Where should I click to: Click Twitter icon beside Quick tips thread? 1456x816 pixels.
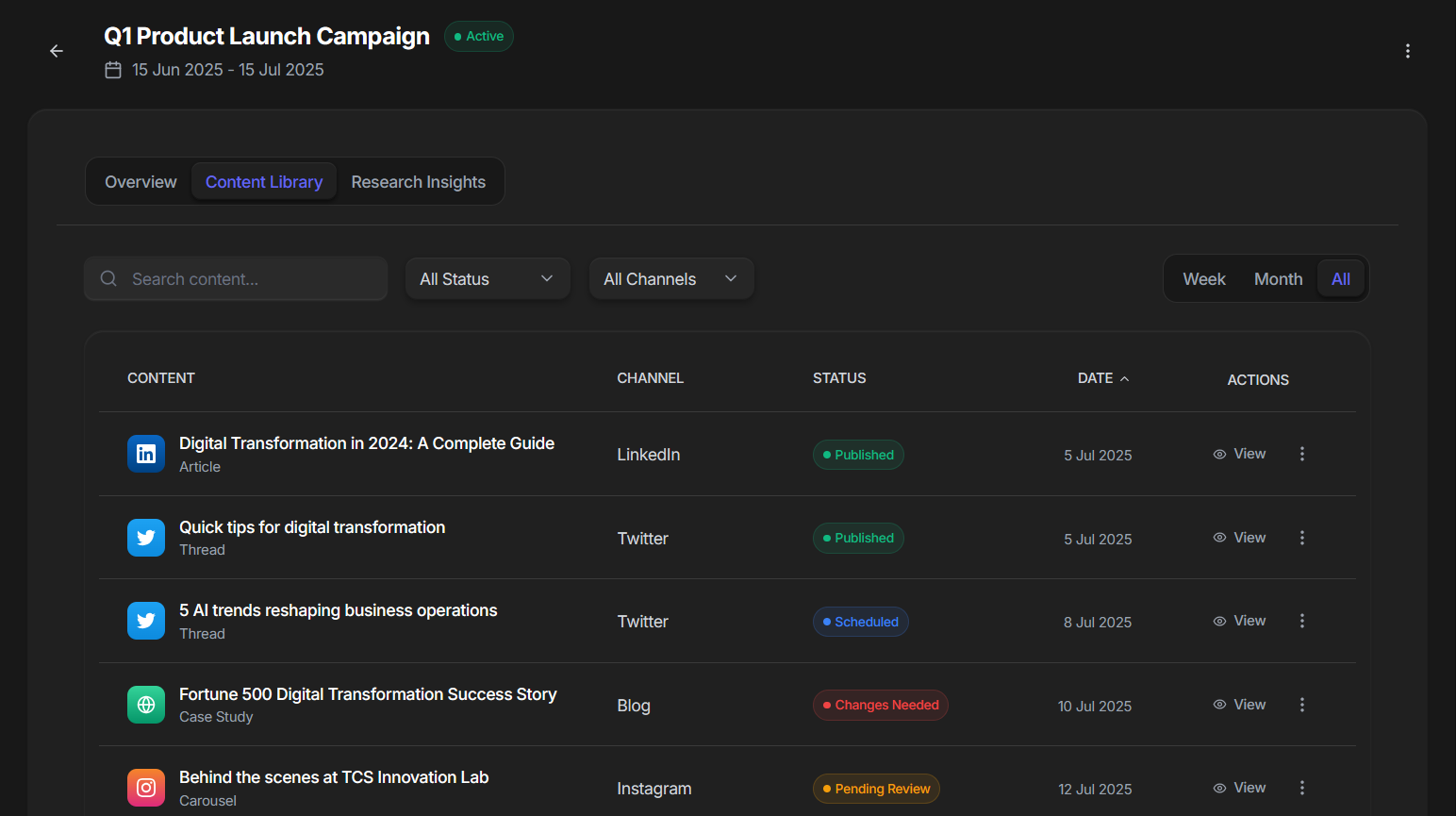(x=146, y=538)
